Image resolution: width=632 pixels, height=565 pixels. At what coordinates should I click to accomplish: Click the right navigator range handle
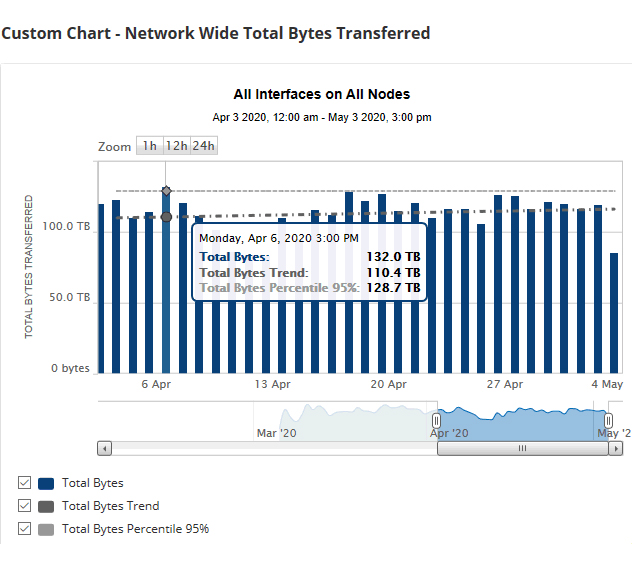[608, 420]
